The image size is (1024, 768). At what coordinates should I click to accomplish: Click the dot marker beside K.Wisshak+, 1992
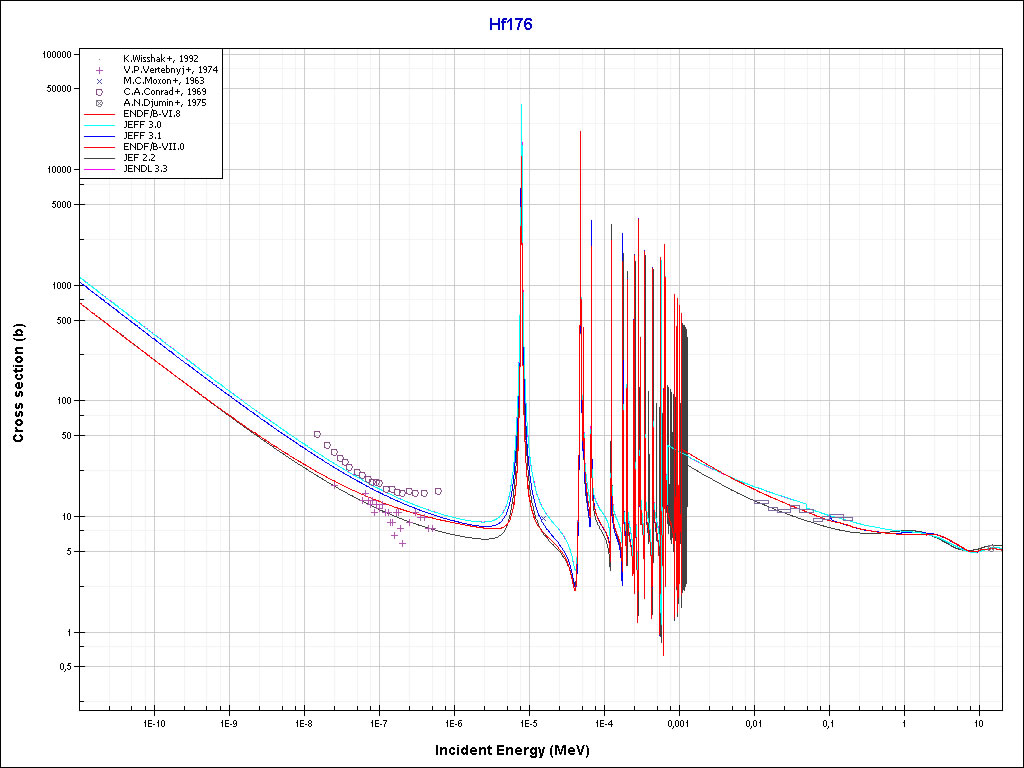pyautogui.click(x=100, y=59)
